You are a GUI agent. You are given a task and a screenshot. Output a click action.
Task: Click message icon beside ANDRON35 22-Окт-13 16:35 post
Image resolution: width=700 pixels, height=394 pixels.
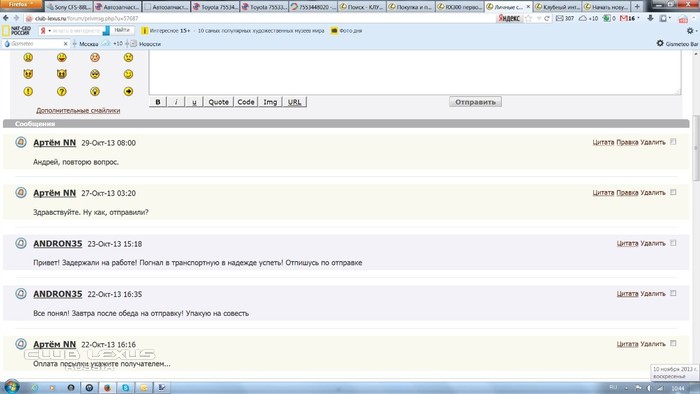[x=21, y=294]
